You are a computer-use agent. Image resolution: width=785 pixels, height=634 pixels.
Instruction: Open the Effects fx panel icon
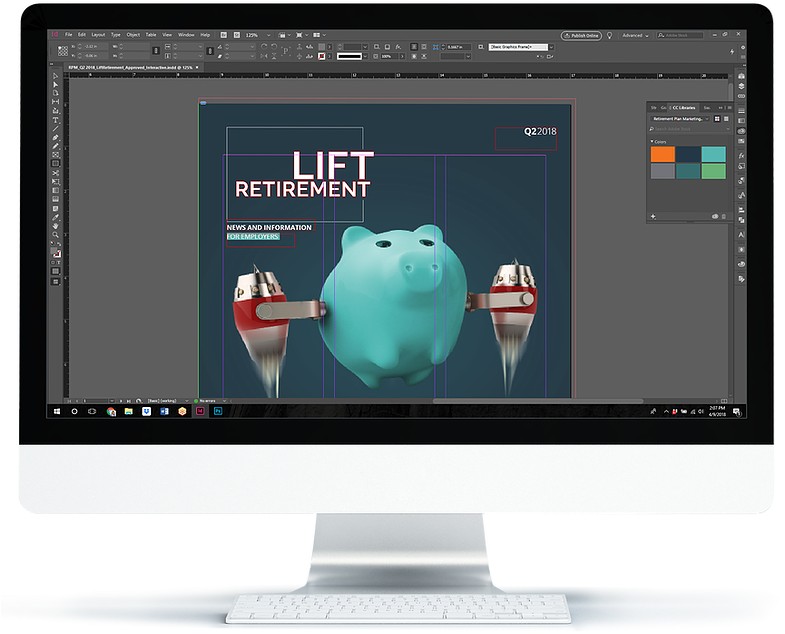741,156
